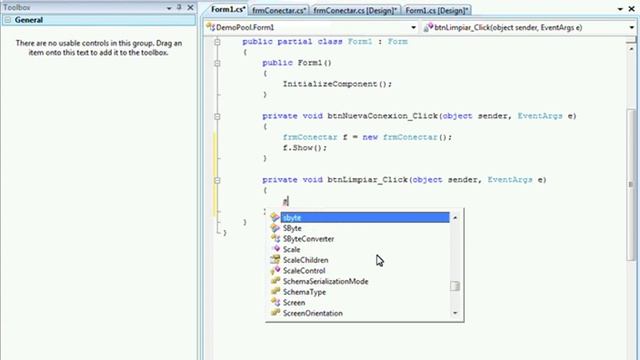This screenshot has width=640, height=360.
Task: Choose ScreenOrientation in the completion list
Action: click(x=313, y=313)
